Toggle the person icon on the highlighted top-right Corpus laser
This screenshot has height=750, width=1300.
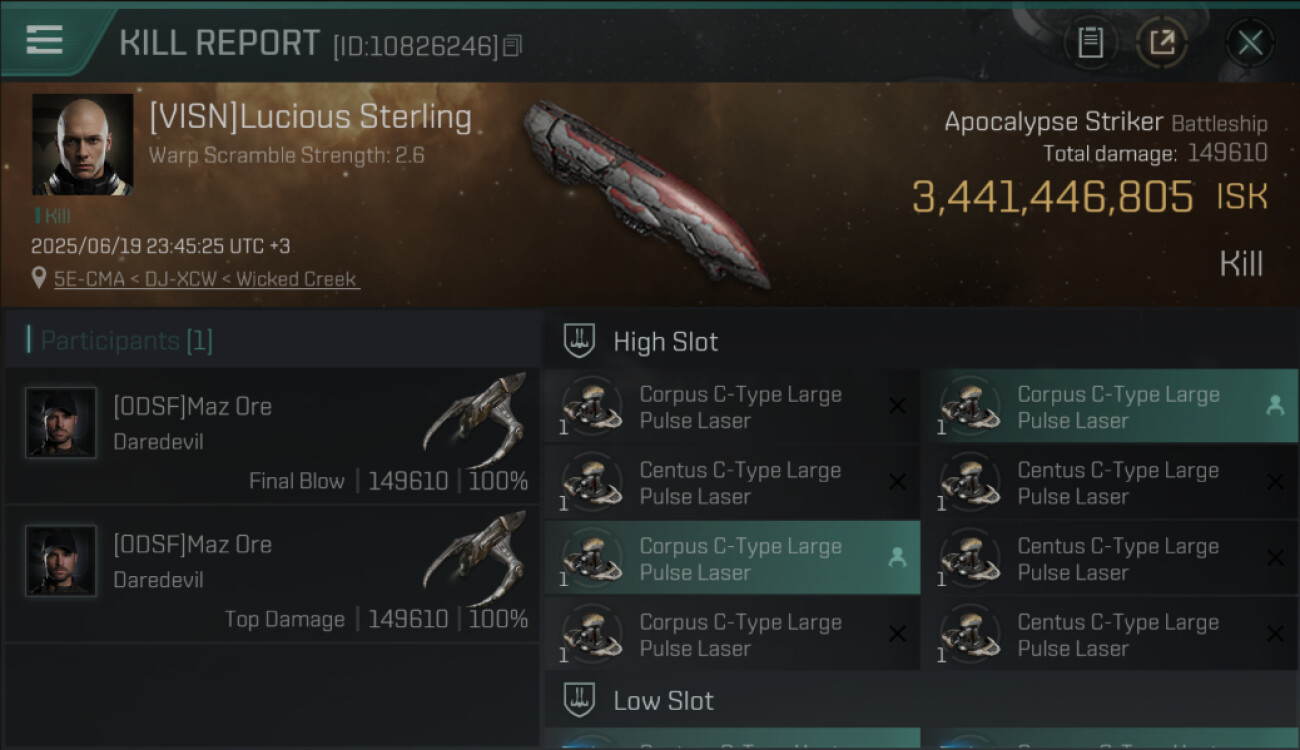pos(1275,406)
